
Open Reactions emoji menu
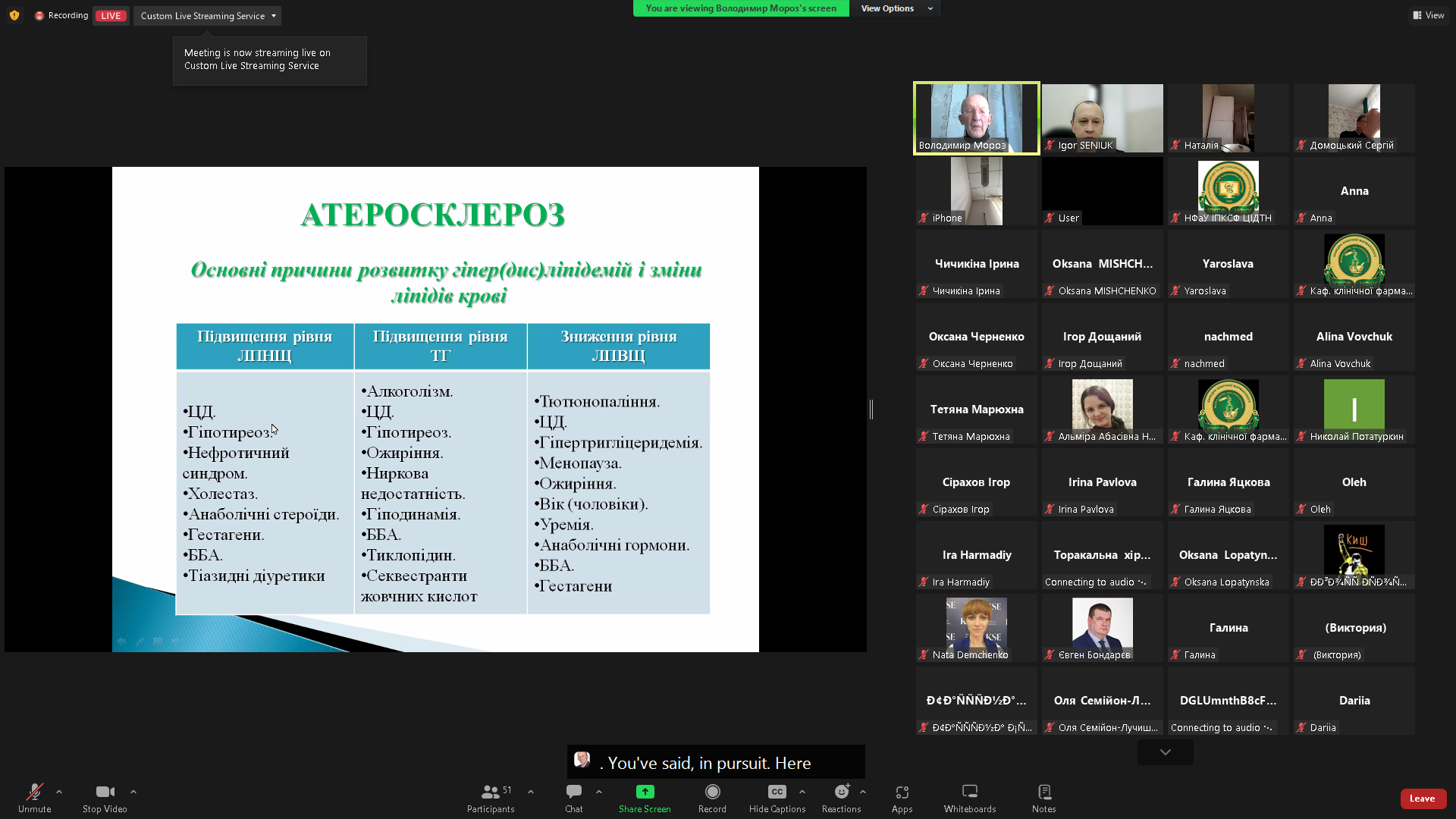[x=841, y=799]
